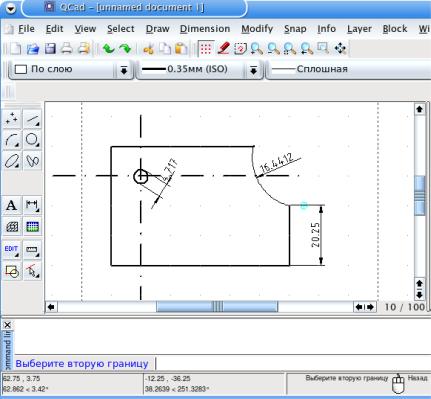Select the Hatch tool
Image resolution: width=431 pixels, height=399 pixels.
pyautogui.click(x=12, y=227)
